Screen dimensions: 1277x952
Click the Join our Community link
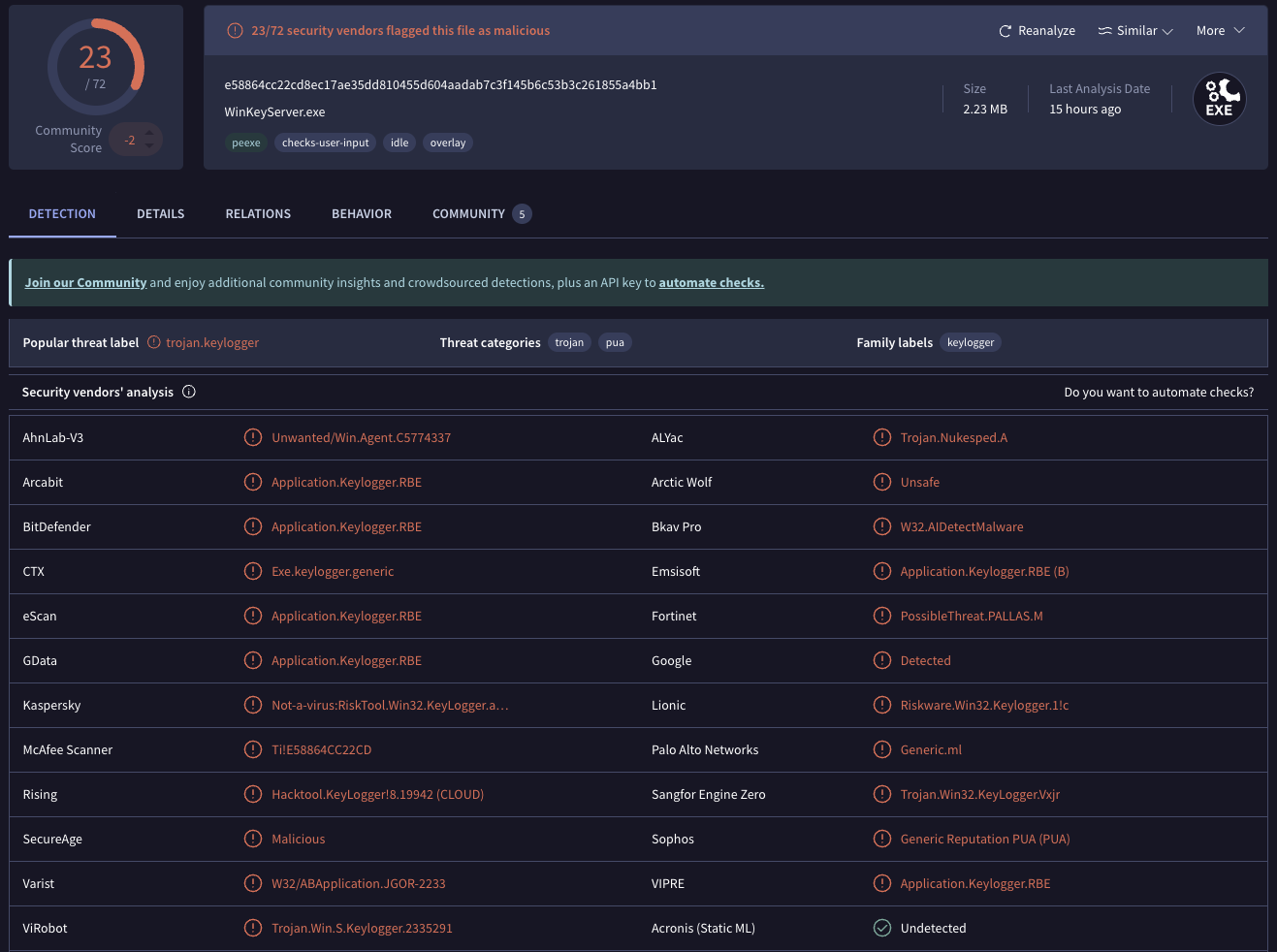pos(85,283)
